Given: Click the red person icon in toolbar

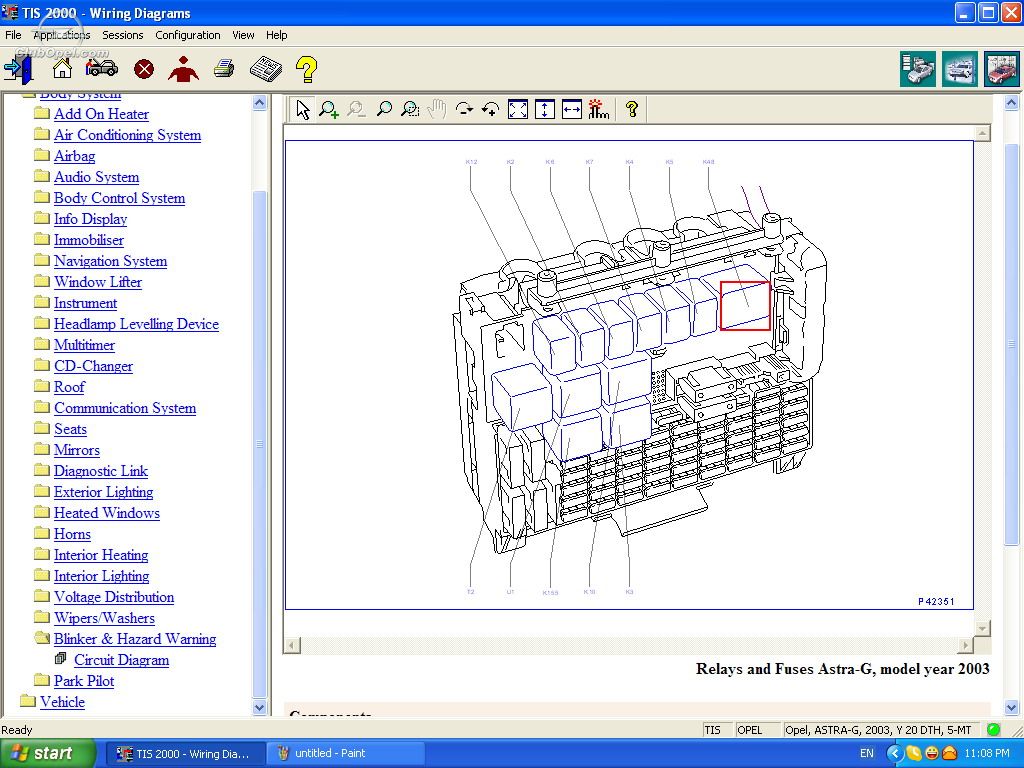Looking at the screenshot, I should (184, 69).
